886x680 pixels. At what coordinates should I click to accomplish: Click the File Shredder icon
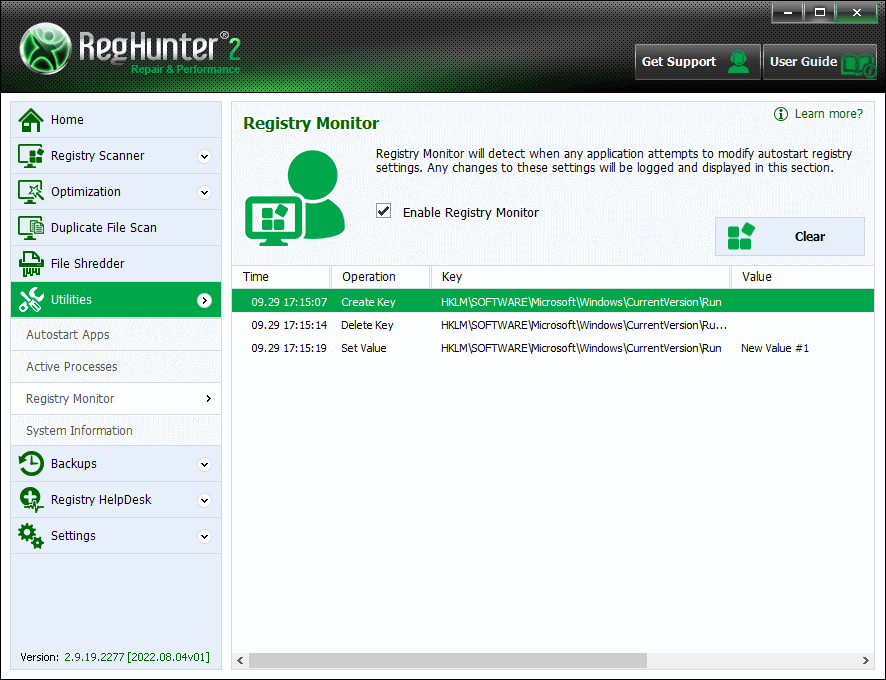click(x=31, y=264)
